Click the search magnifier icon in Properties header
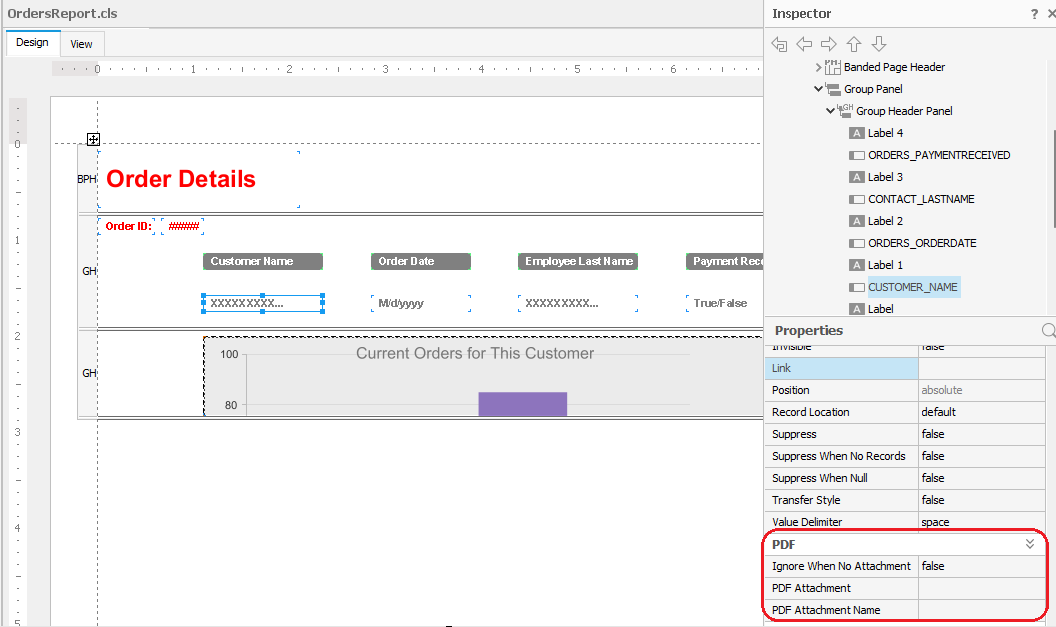The image size is (1056, 627). tap(1047, 329)
